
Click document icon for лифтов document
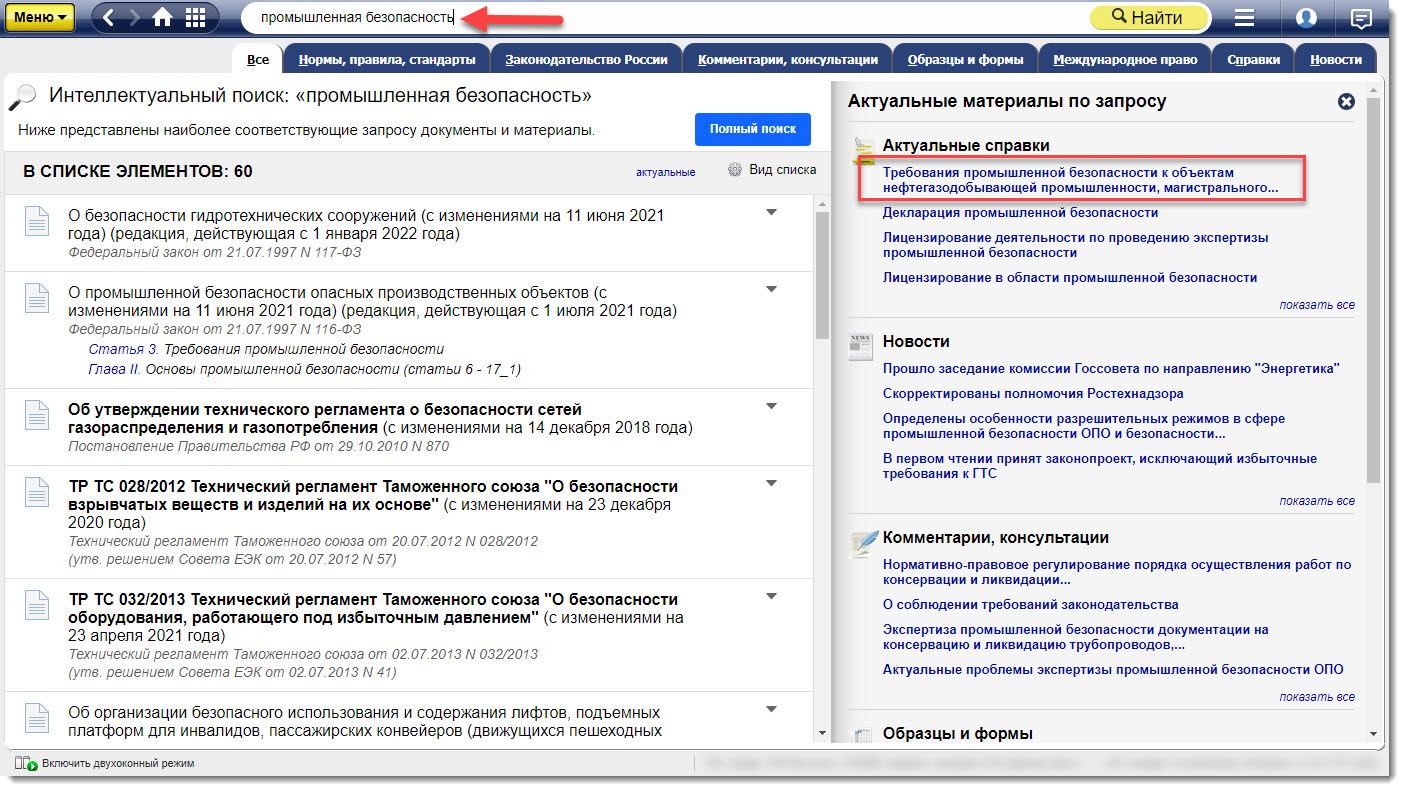click(x=36, y=719)
